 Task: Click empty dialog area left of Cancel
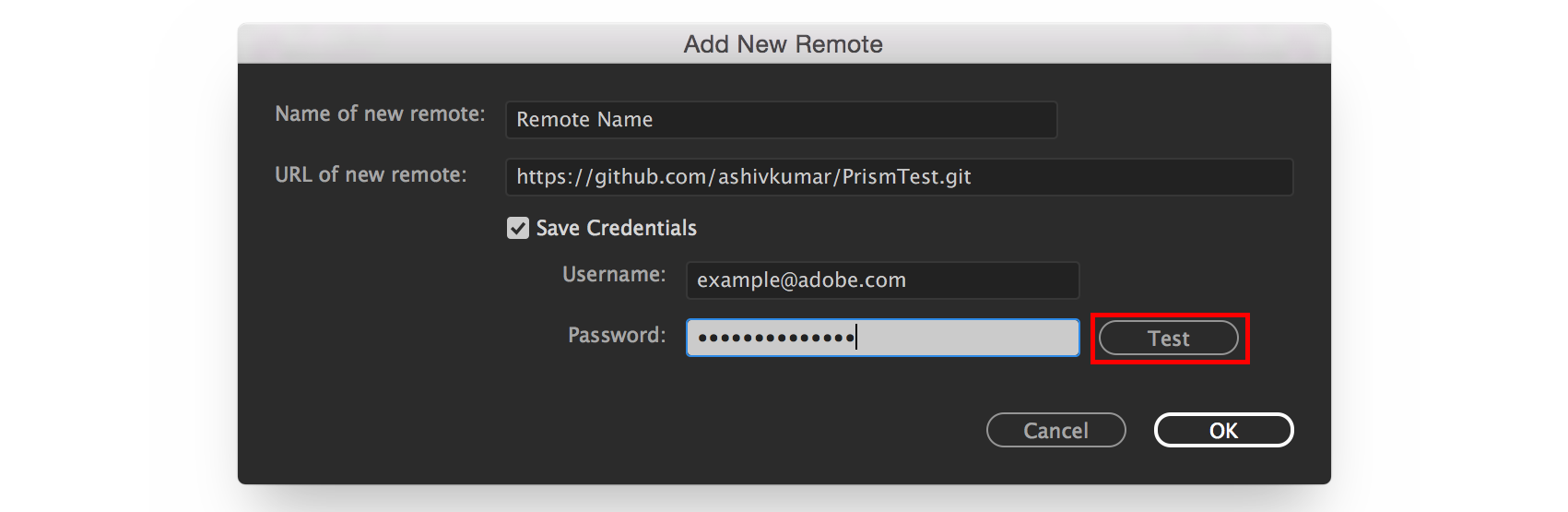[x=645, y=431]
